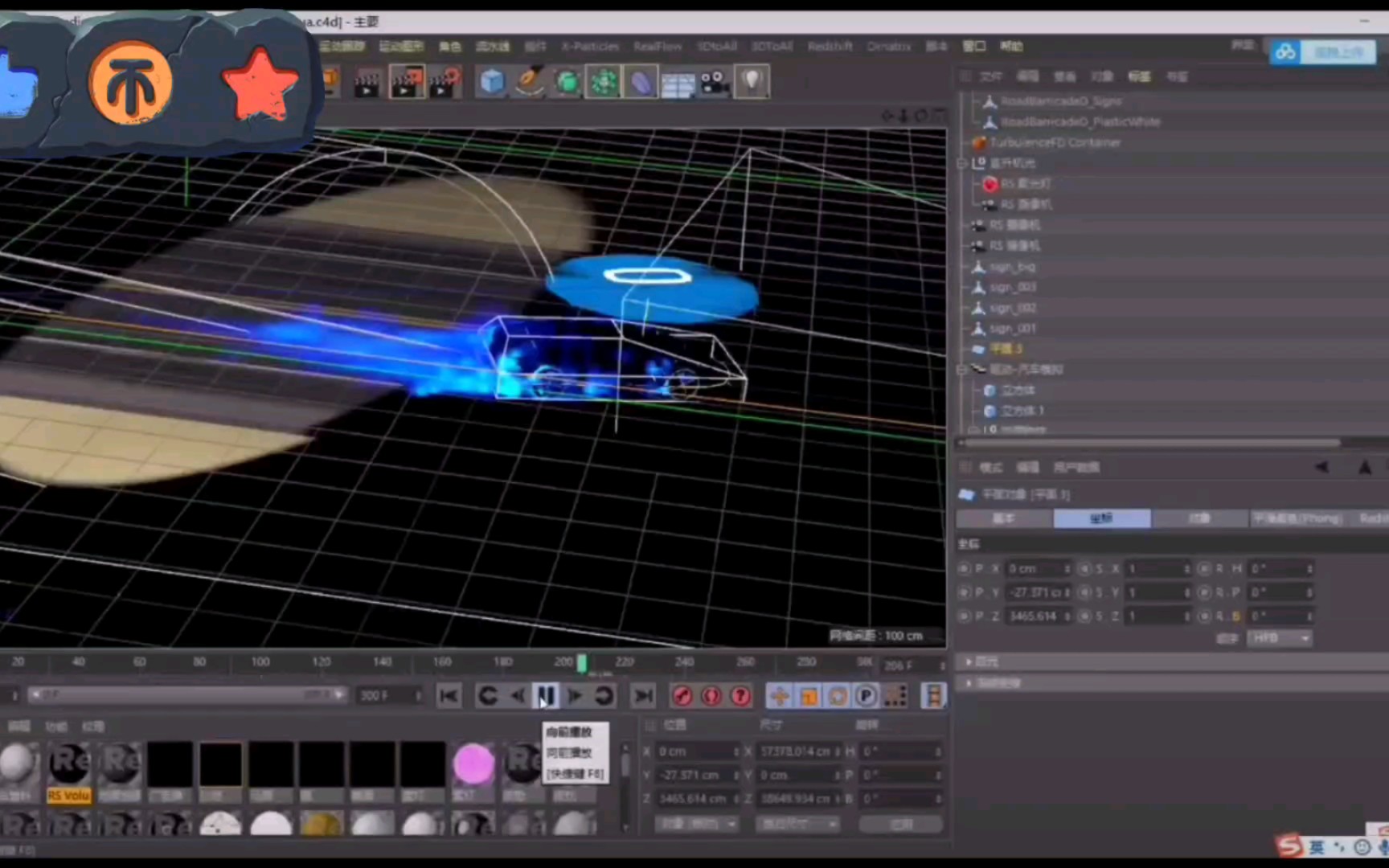1389x868 pixels.
Task: Select the green generator toolbar icon
Action: tap(567, 80)
